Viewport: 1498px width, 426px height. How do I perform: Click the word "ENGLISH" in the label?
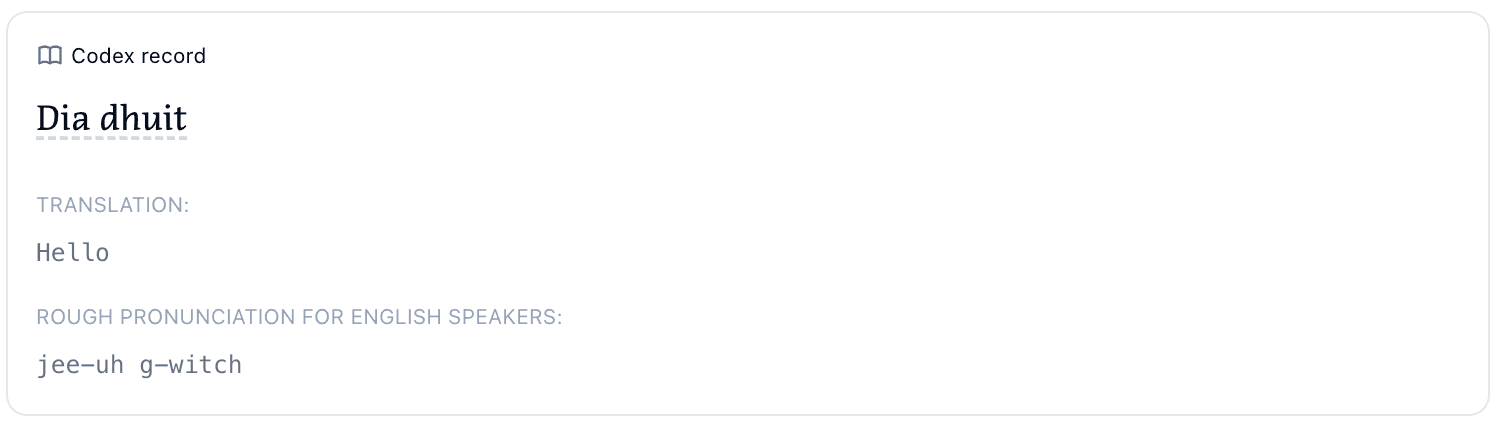(398, 318)
